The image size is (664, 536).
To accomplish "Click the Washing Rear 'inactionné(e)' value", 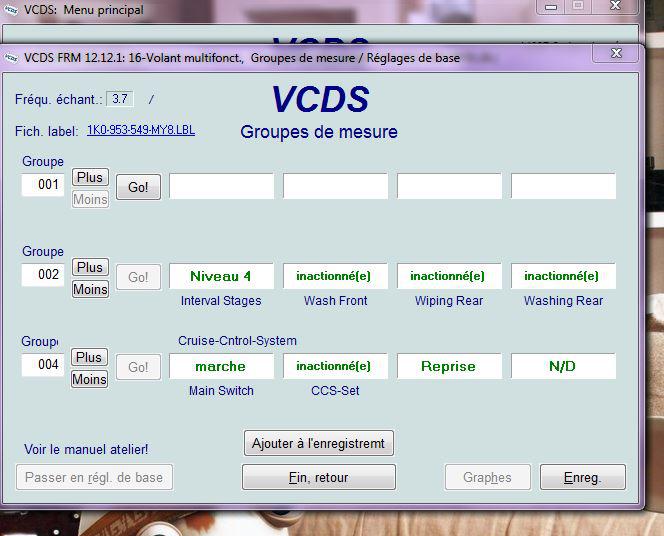I will pyautogui.click(x=563, y=276).
